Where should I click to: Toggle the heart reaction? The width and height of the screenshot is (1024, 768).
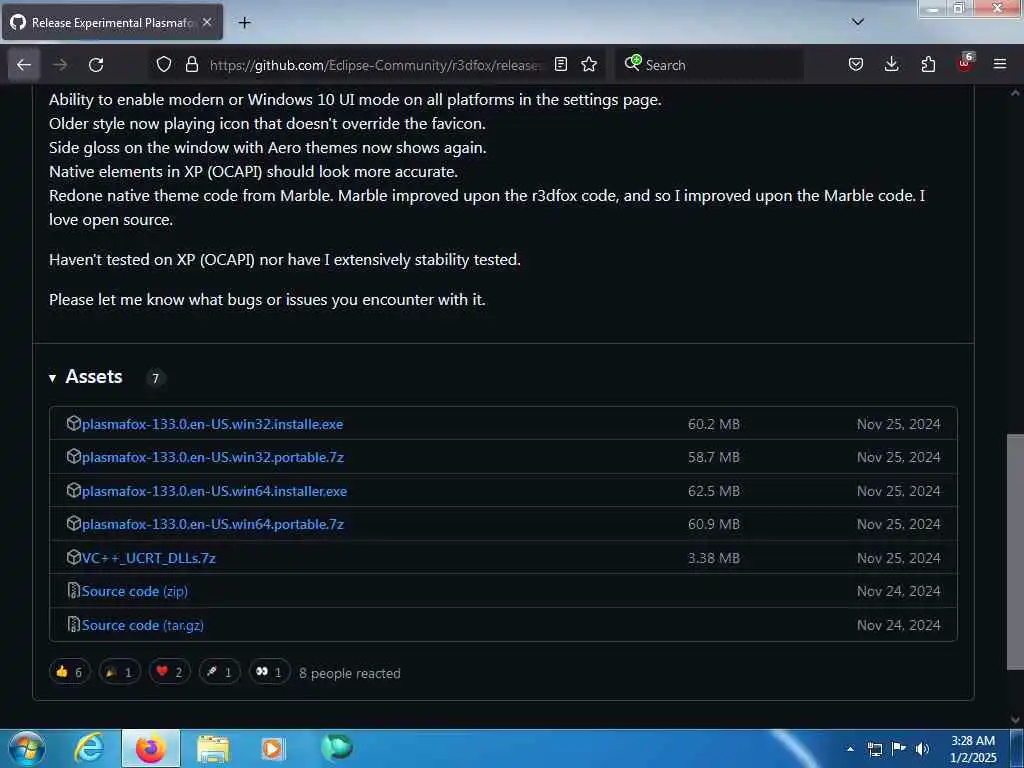click(x=170, y=672)
